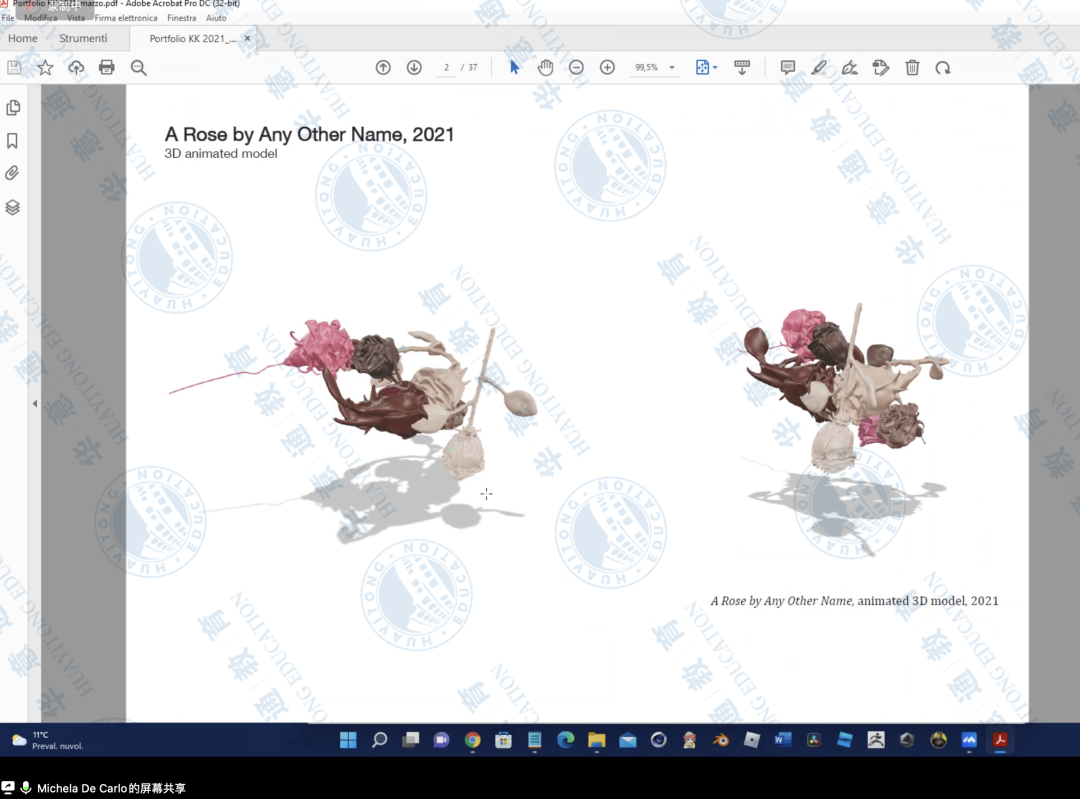1080x799 pixels.
Task: Open the weather widget showing 11°C
Action: 48,740
